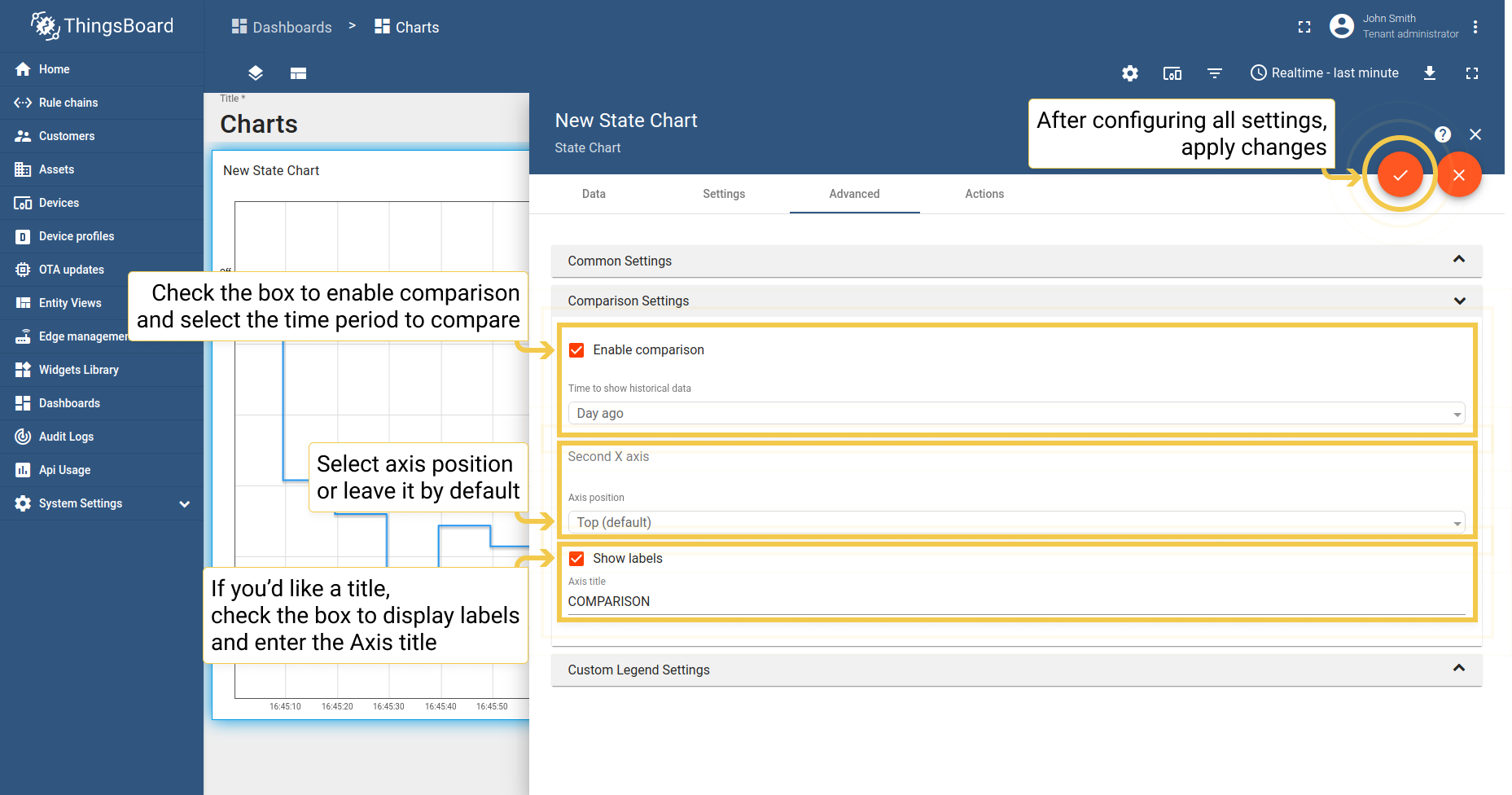View Api Usage statistics
The height and width of the screenshot is (795, 1512).
[x=64, y=469]
